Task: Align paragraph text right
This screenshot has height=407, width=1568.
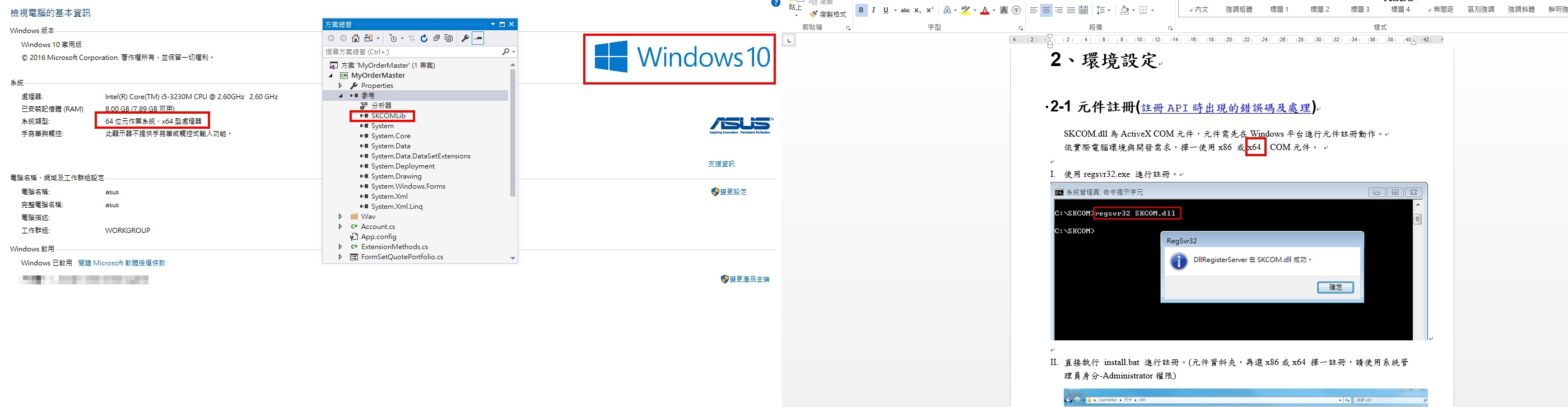Action: (1059, 10)
